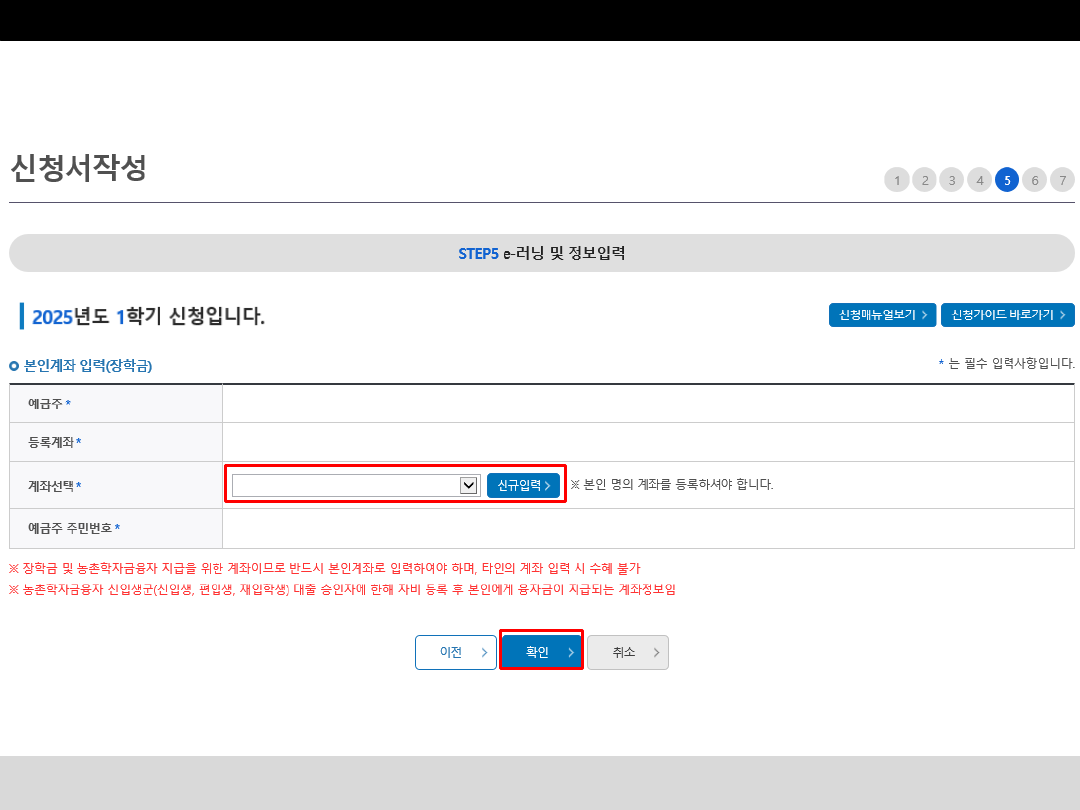This screenshot has height=810, width=1080.
Task: Expand the 계좌선택 account dropdown
Action: click(x=355, y=485)
